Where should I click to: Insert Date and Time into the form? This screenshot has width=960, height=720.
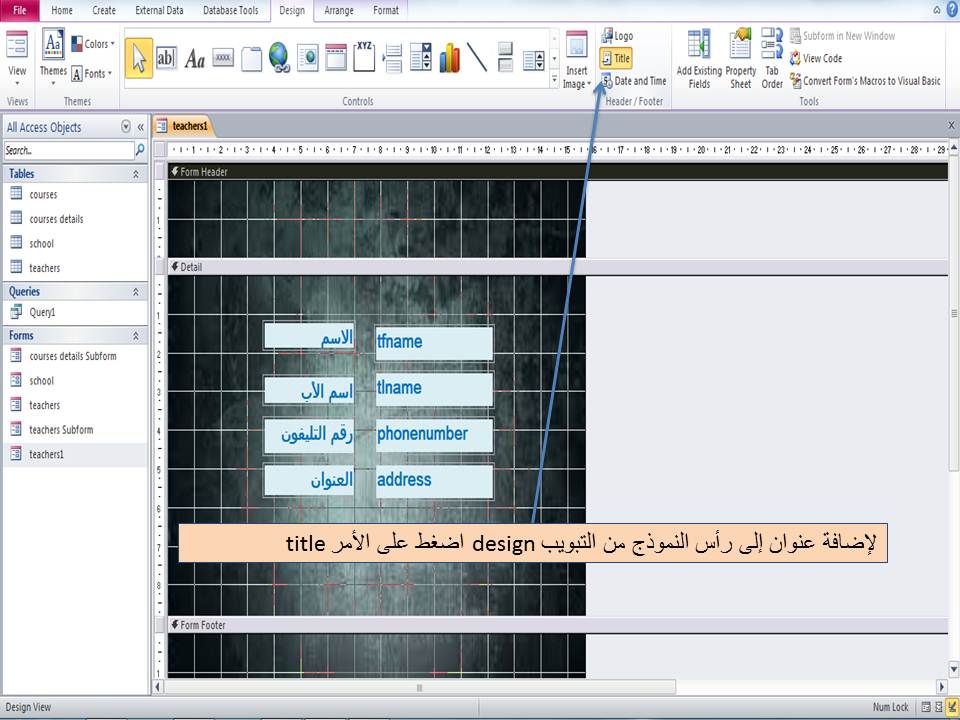(633, 81)
